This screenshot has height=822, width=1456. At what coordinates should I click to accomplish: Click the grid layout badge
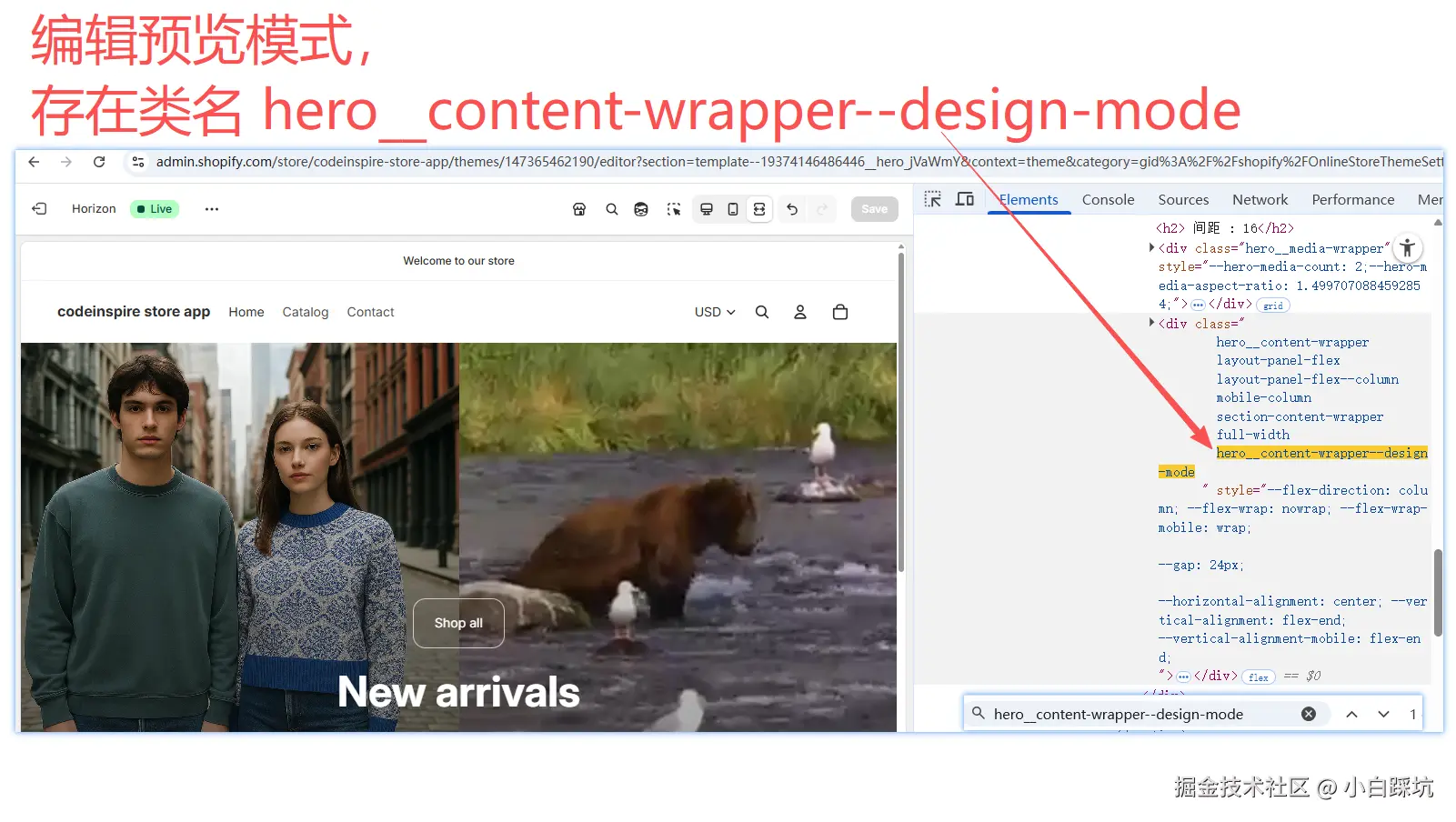(x=1273, y=306)
